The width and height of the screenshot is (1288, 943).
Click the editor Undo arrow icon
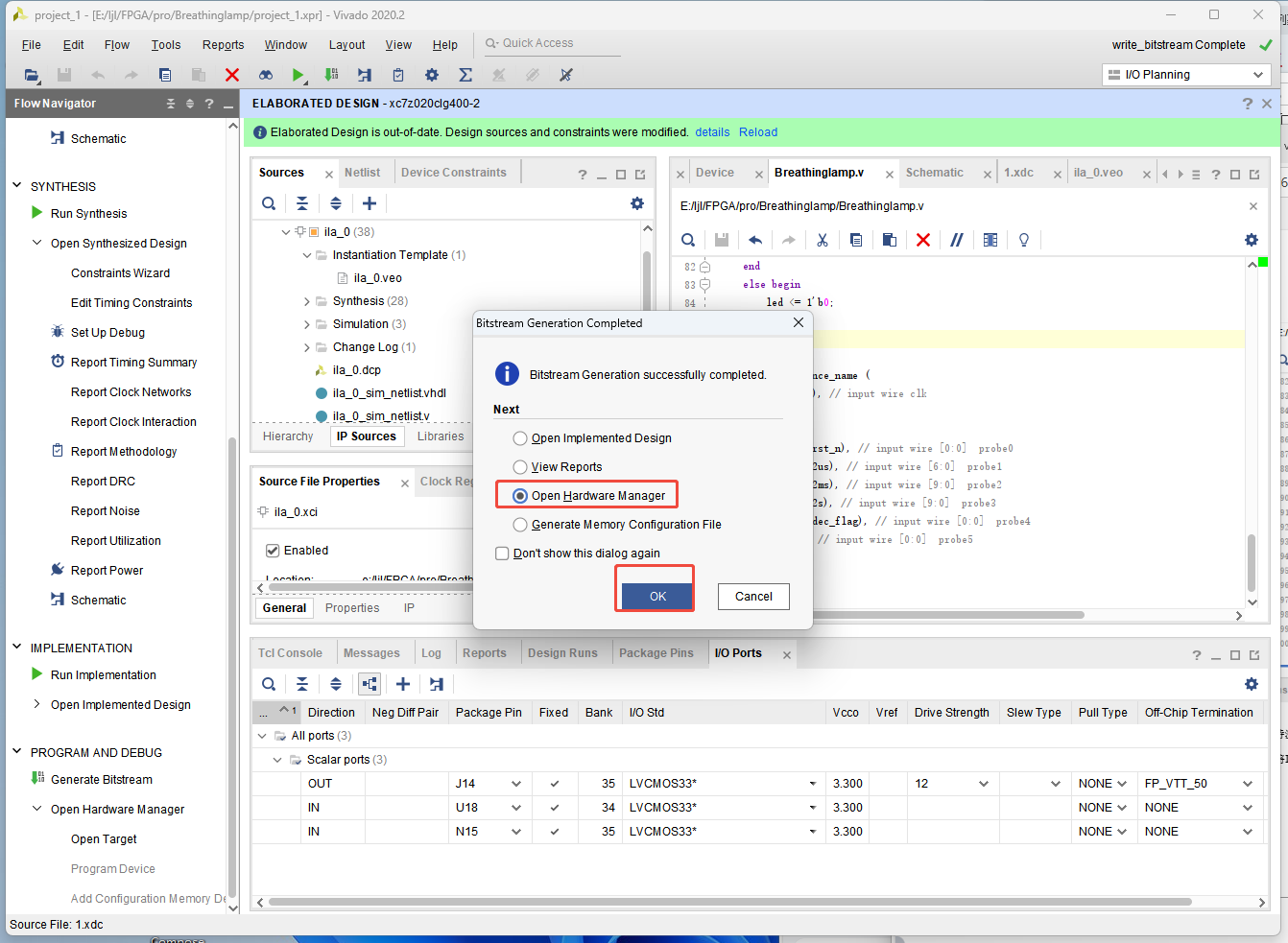755,240
